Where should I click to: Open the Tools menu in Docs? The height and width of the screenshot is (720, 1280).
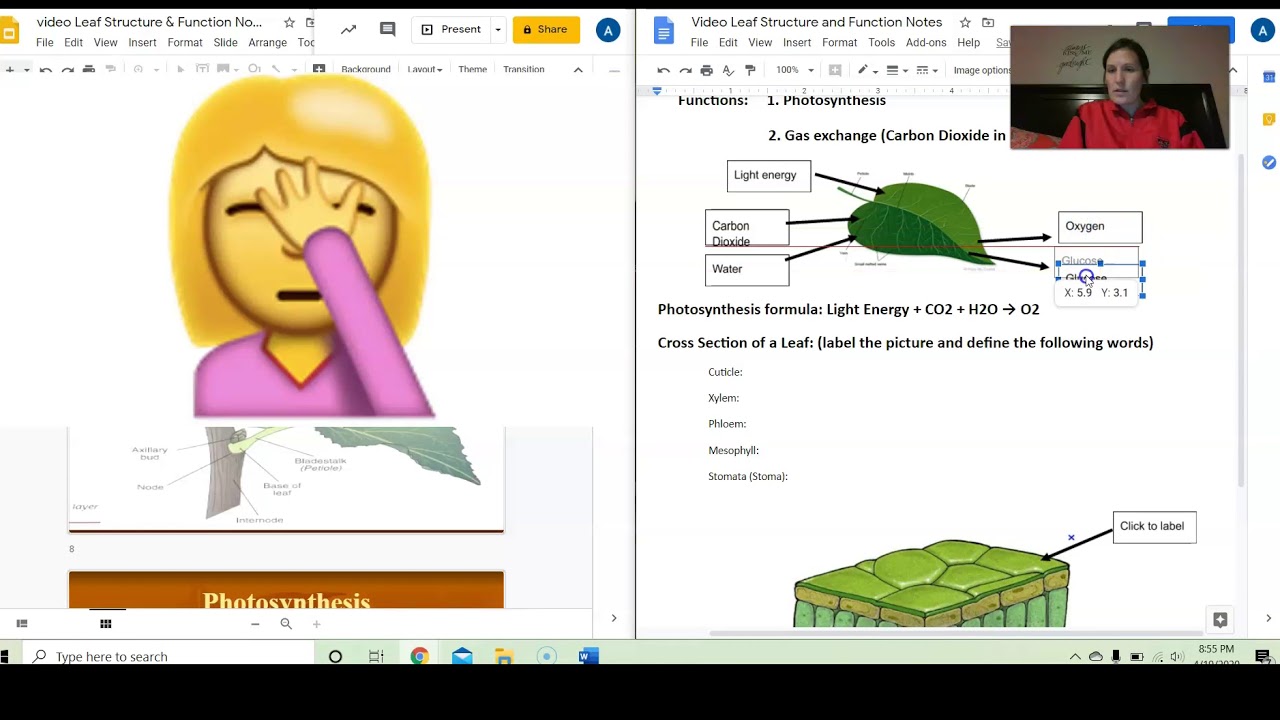pyautogui.click(x=881, y=43)
